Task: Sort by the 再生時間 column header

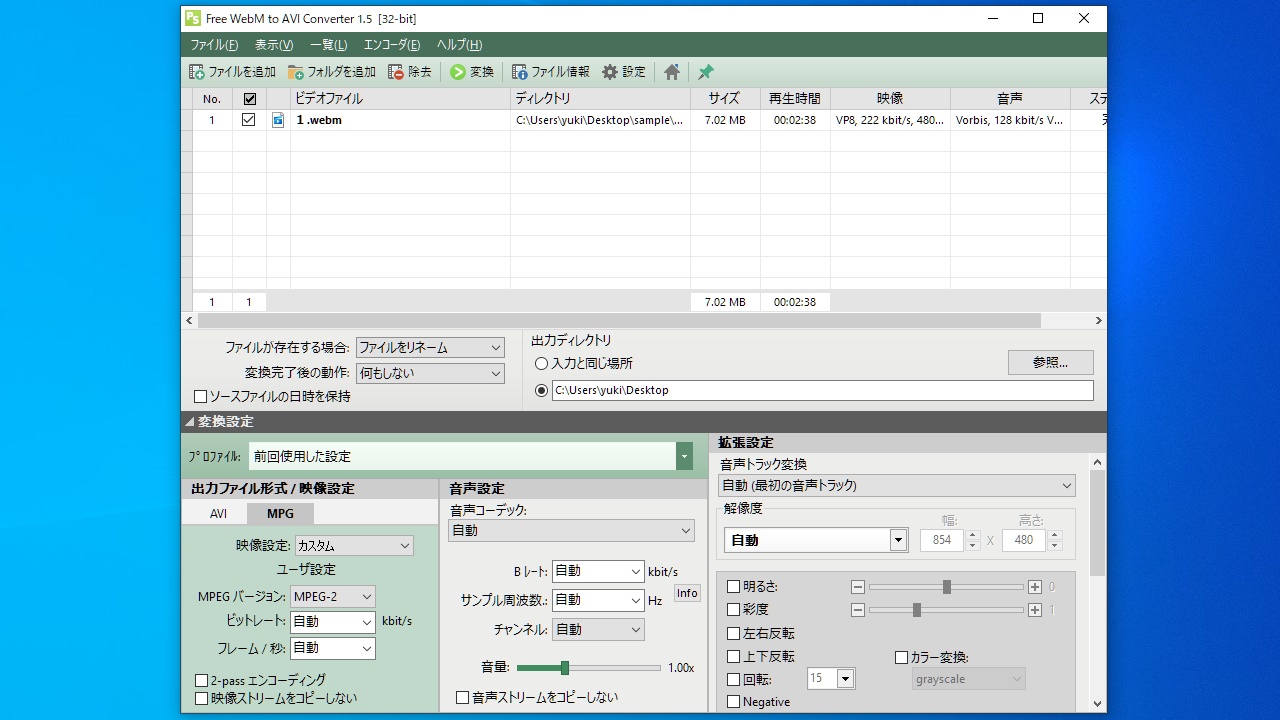Action: coord(795,99)
